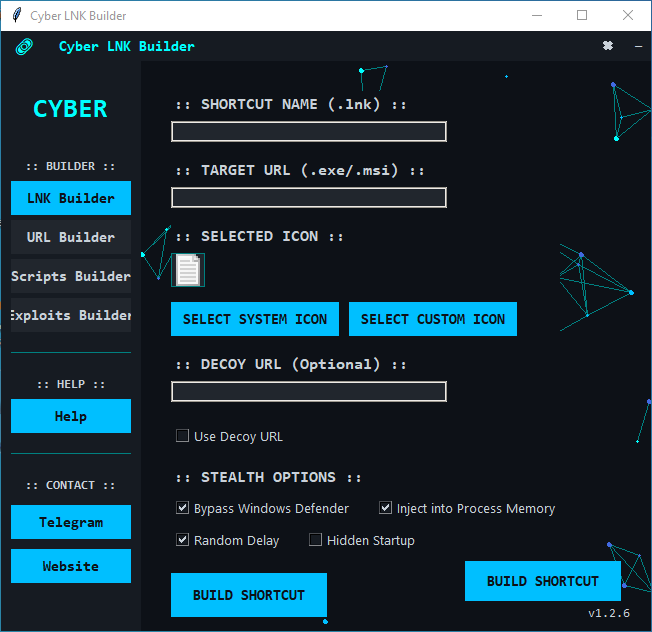Image resolution: width=652 pixels, height=632 pixels.
Task: Click the CYBER logo text in the sidebar
Action: (70, 109)
